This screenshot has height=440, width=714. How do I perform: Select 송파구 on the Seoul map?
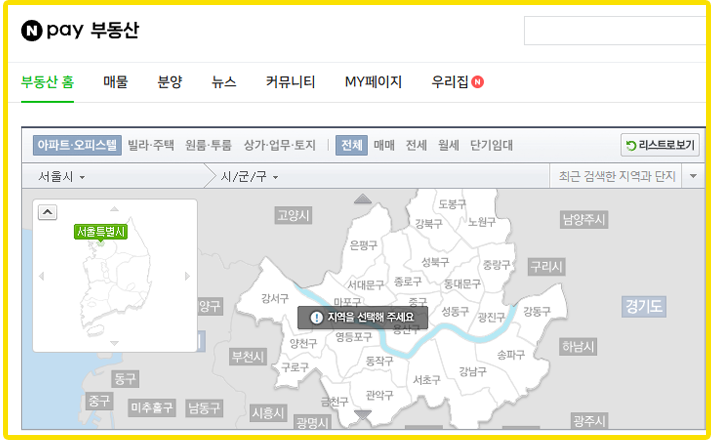(510, 354)
